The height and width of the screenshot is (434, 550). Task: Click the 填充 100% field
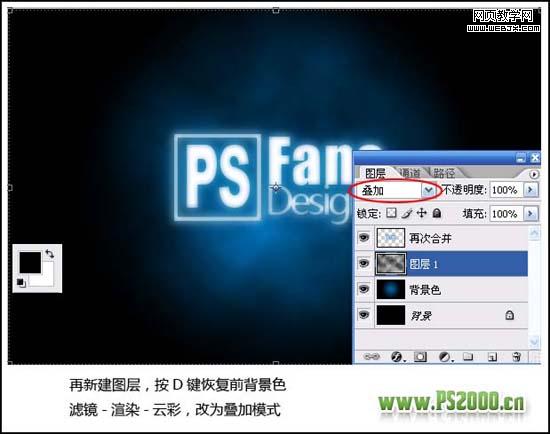tap(505, 213)
